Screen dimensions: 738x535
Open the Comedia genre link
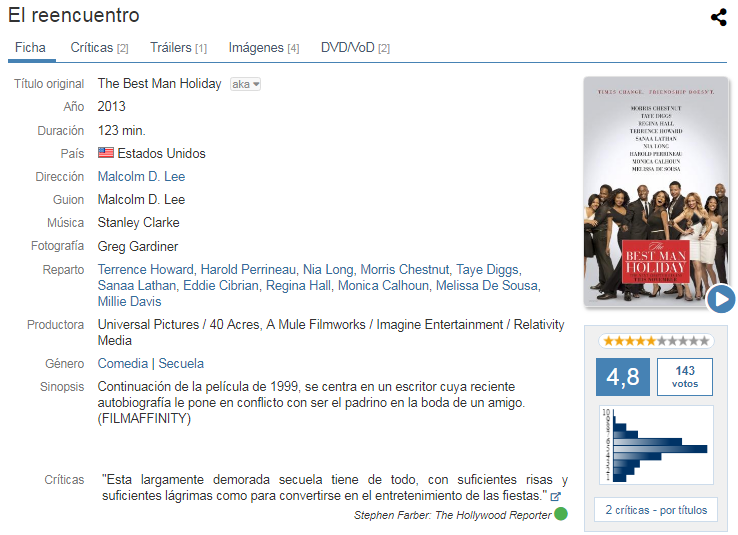(122, 363)
